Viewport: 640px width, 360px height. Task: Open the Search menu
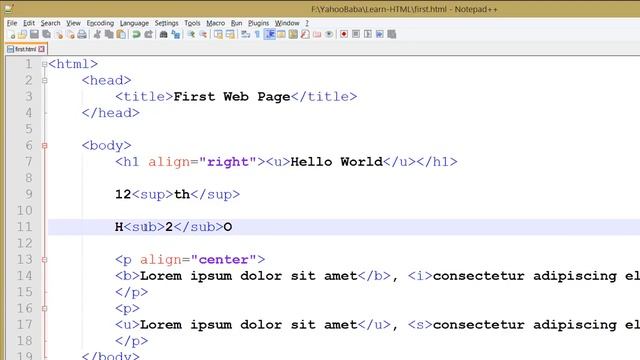[x=50, y=23]
